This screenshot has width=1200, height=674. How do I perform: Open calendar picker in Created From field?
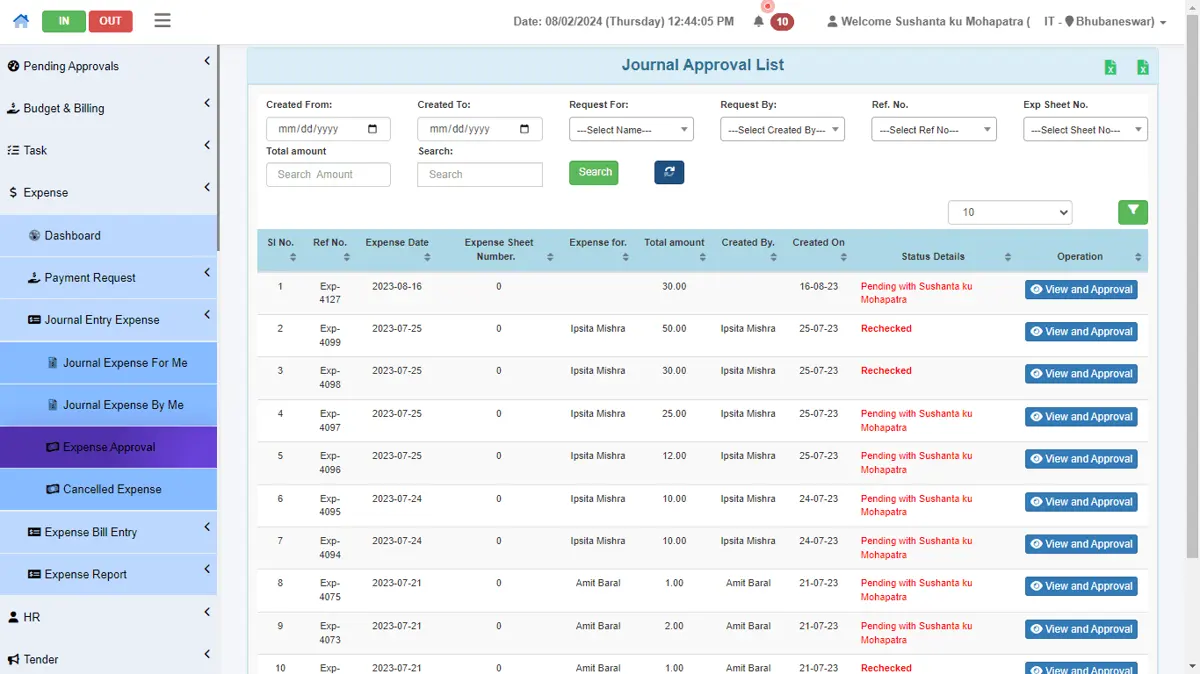point(373,129)
